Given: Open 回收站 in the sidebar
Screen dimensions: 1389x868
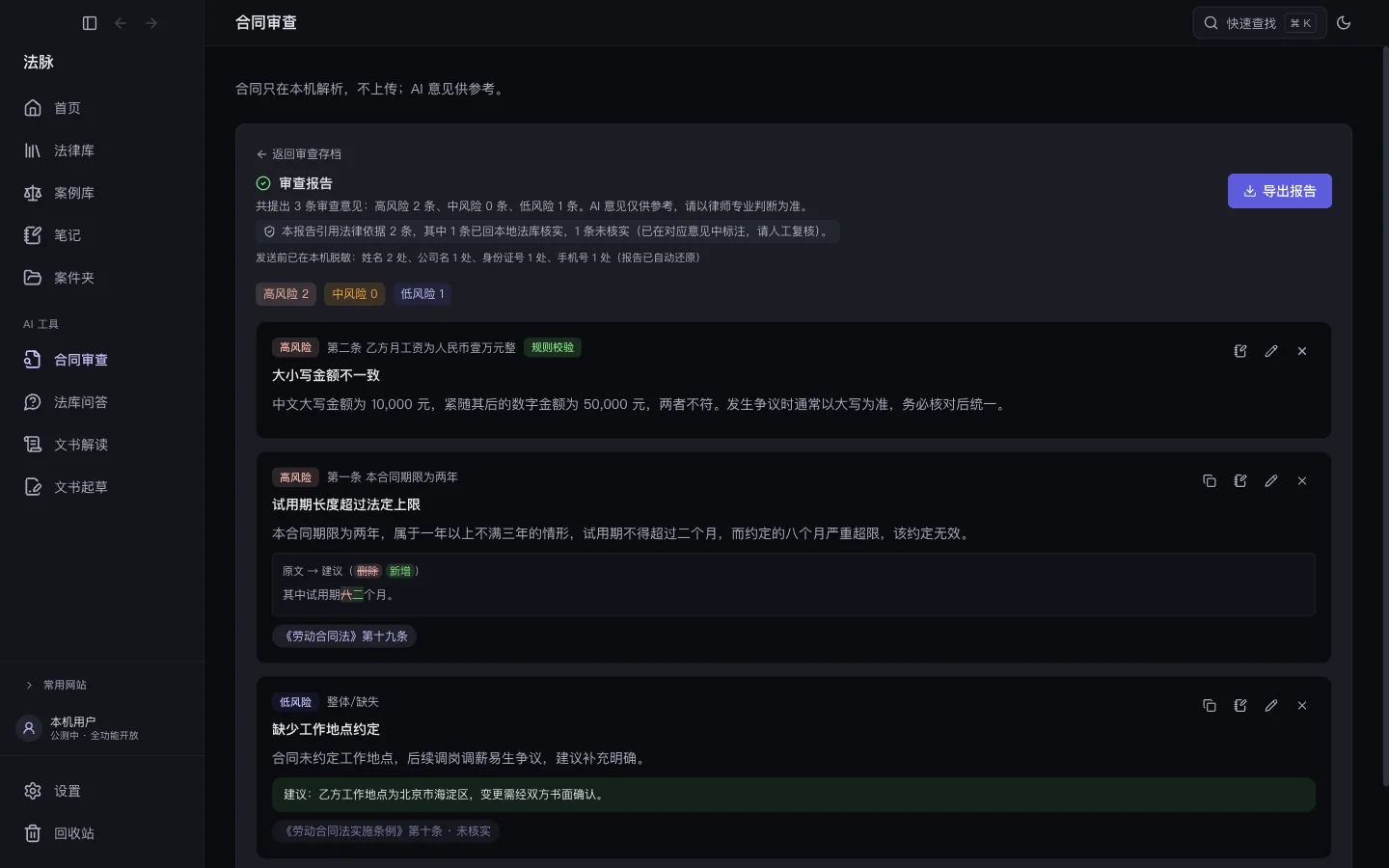Looking at the screenshot, I should [101, 833].
